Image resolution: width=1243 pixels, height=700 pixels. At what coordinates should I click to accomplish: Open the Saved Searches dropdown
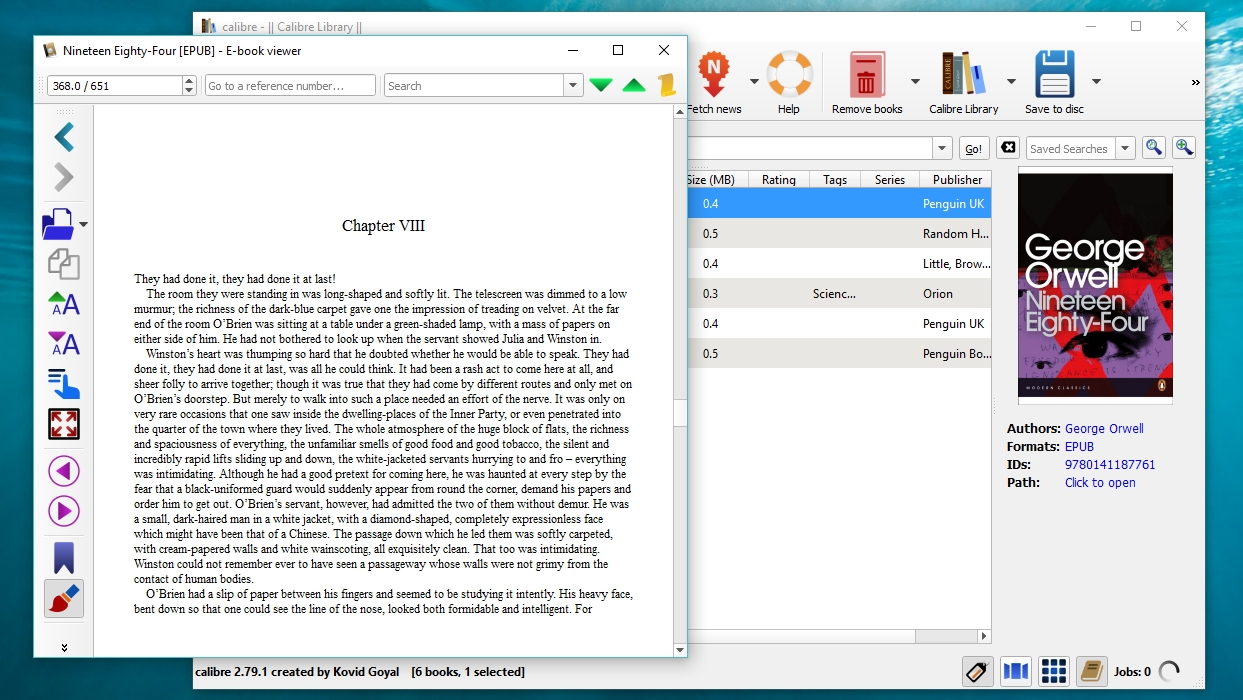tap(1126, 147)
